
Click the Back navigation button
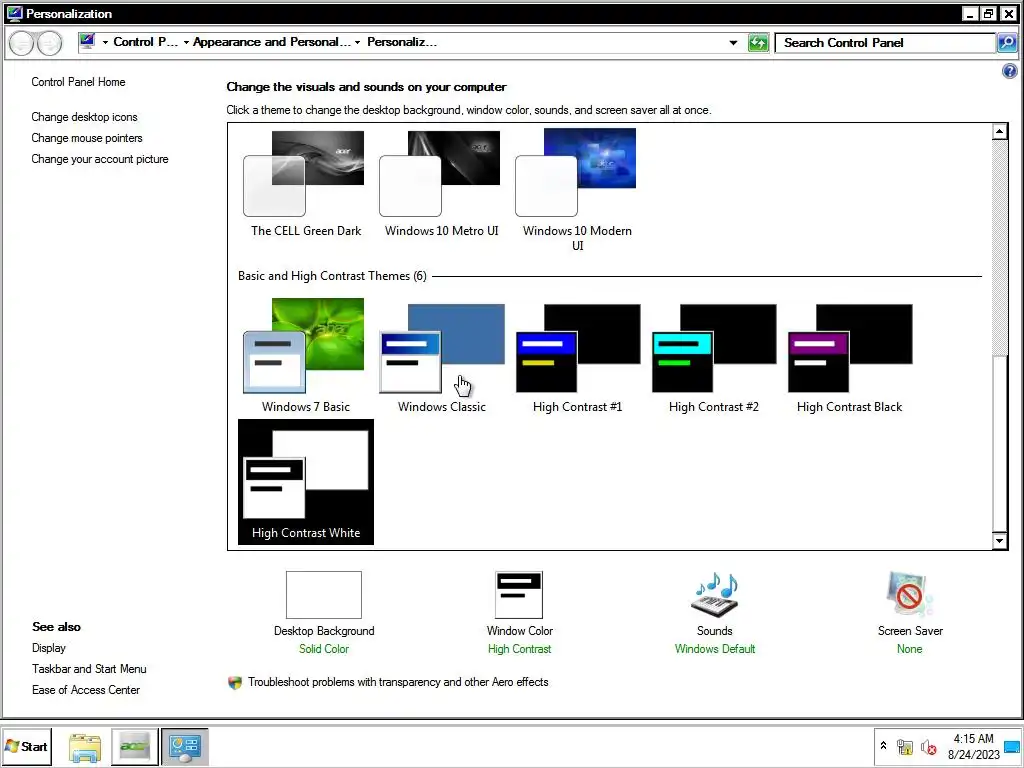click(x=22, y=43)
